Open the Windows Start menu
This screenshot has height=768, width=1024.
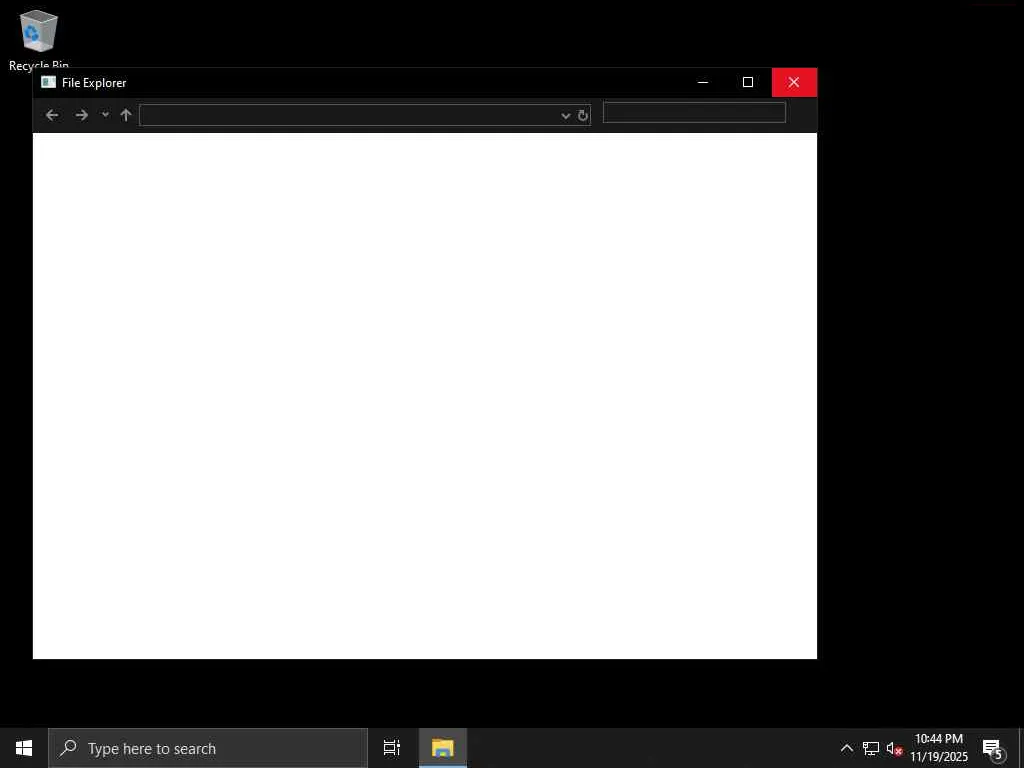pyautogui.click(x=24, y=748)
